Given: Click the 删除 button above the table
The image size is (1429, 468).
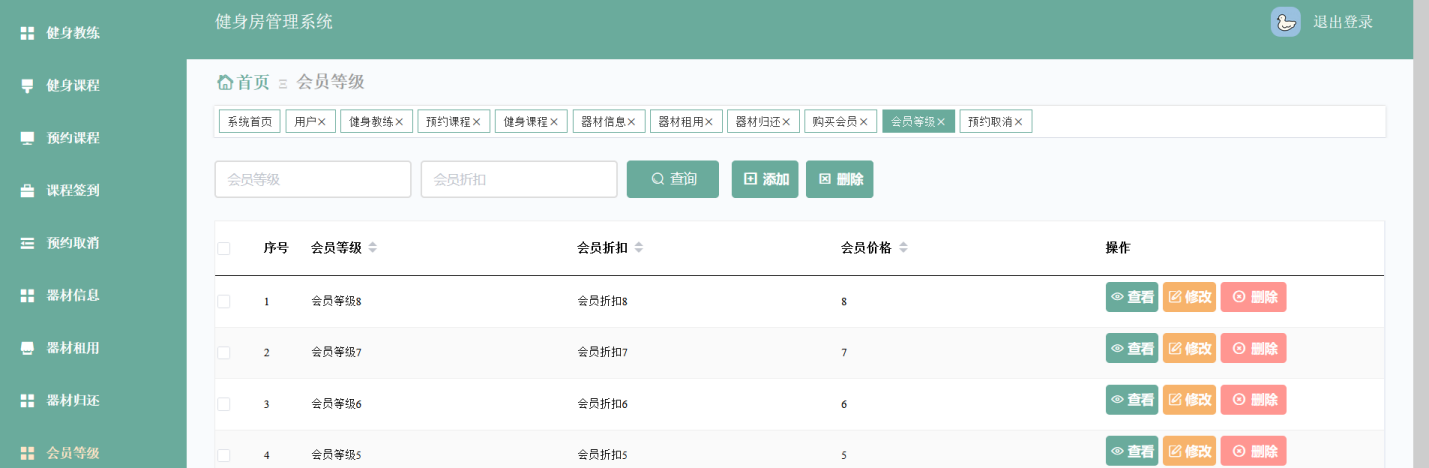Looking at the screenshot, I should pyautogui.click(x=840, y=179).
